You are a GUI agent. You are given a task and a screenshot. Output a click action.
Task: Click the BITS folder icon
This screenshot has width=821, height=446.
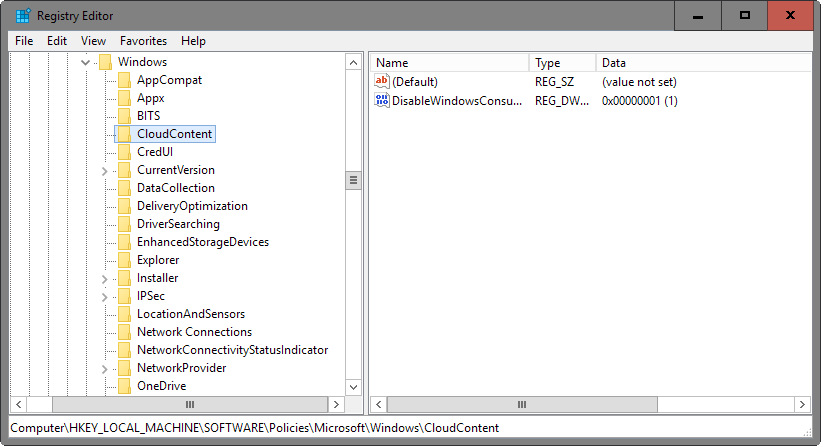[x=123, y=116]
